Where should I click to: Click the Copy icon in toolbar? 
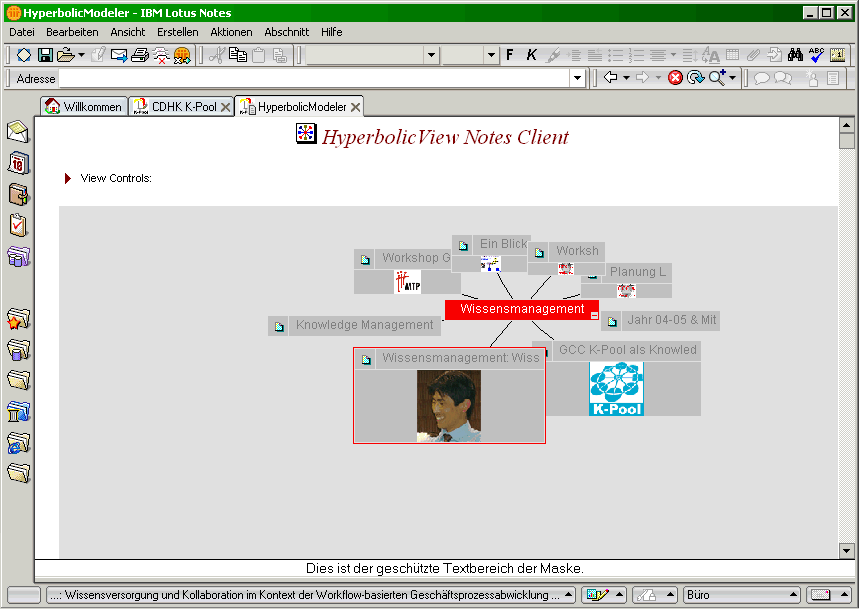(238, 55)
